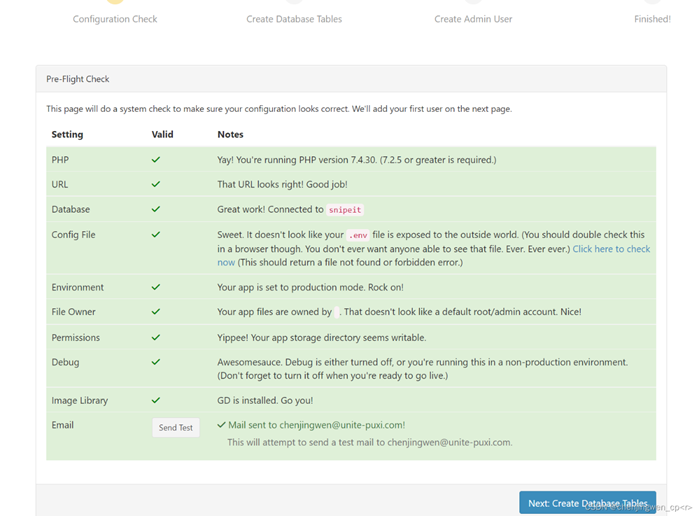
Task: Click the PHP row valid checkmark
Action: [156, 160]
